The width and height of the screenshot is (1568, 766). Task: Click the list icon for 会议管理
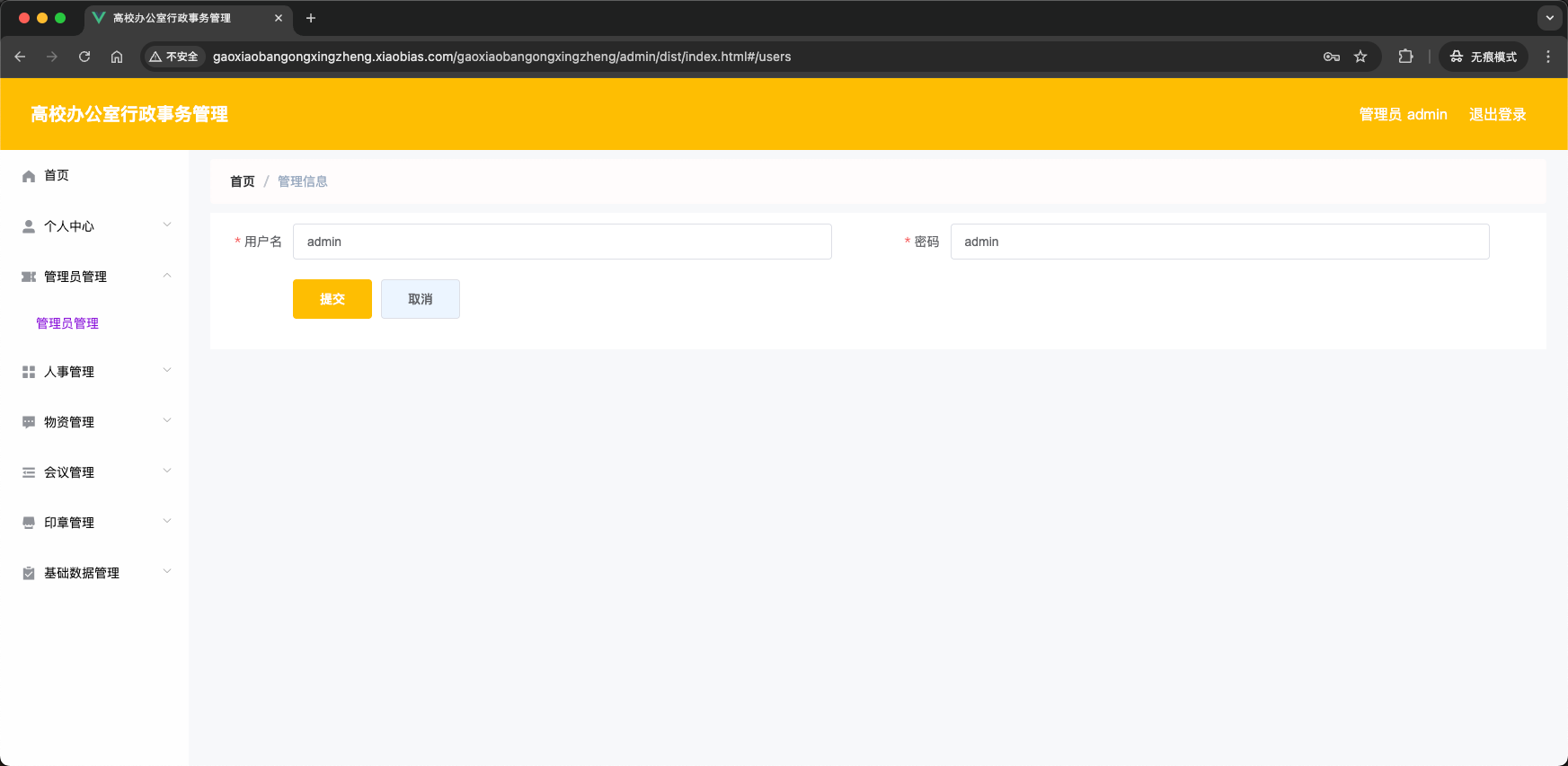point(29,472)
